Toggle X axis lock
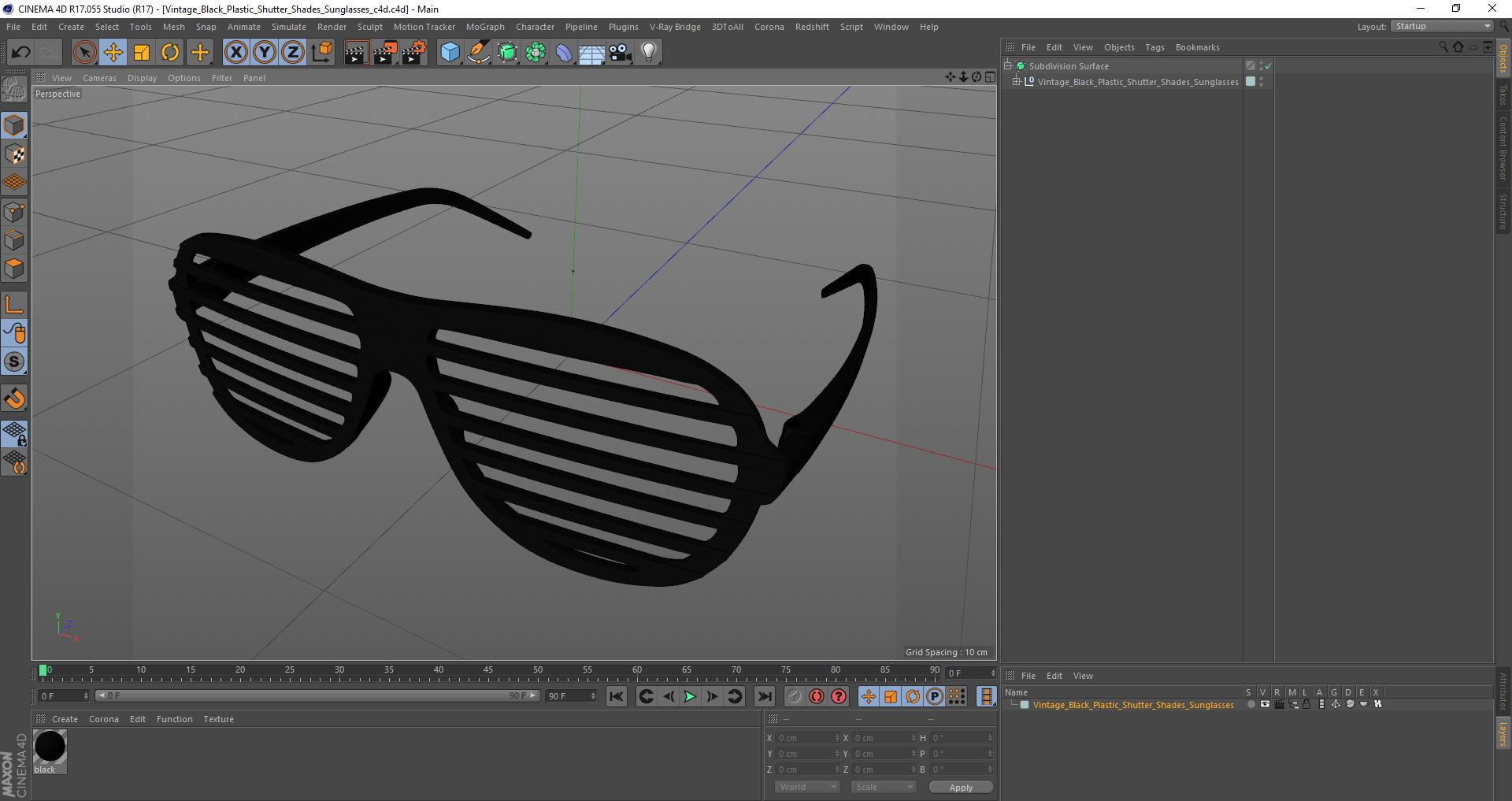 (235, 52)
